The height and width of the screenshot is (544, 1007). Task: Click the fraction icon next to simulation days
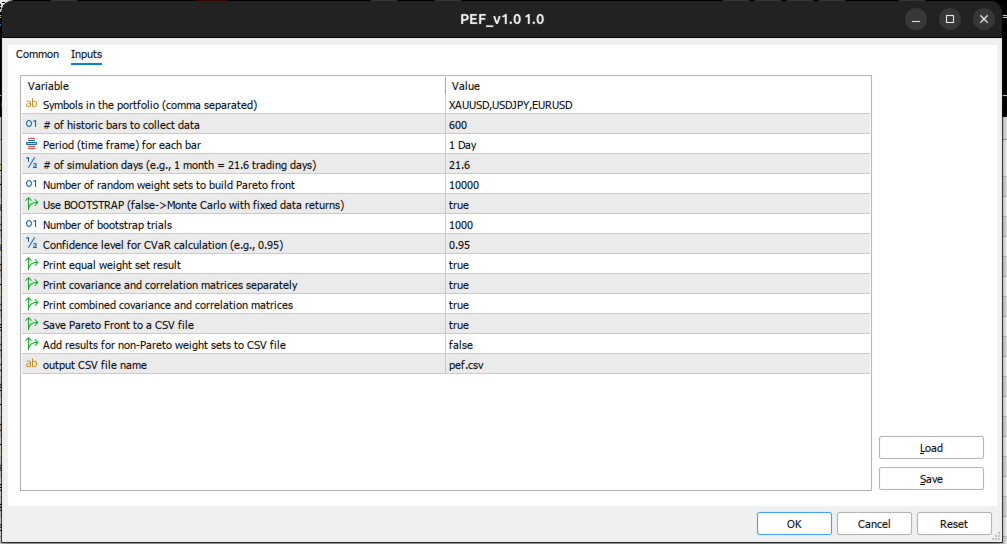tap(31, 164)
